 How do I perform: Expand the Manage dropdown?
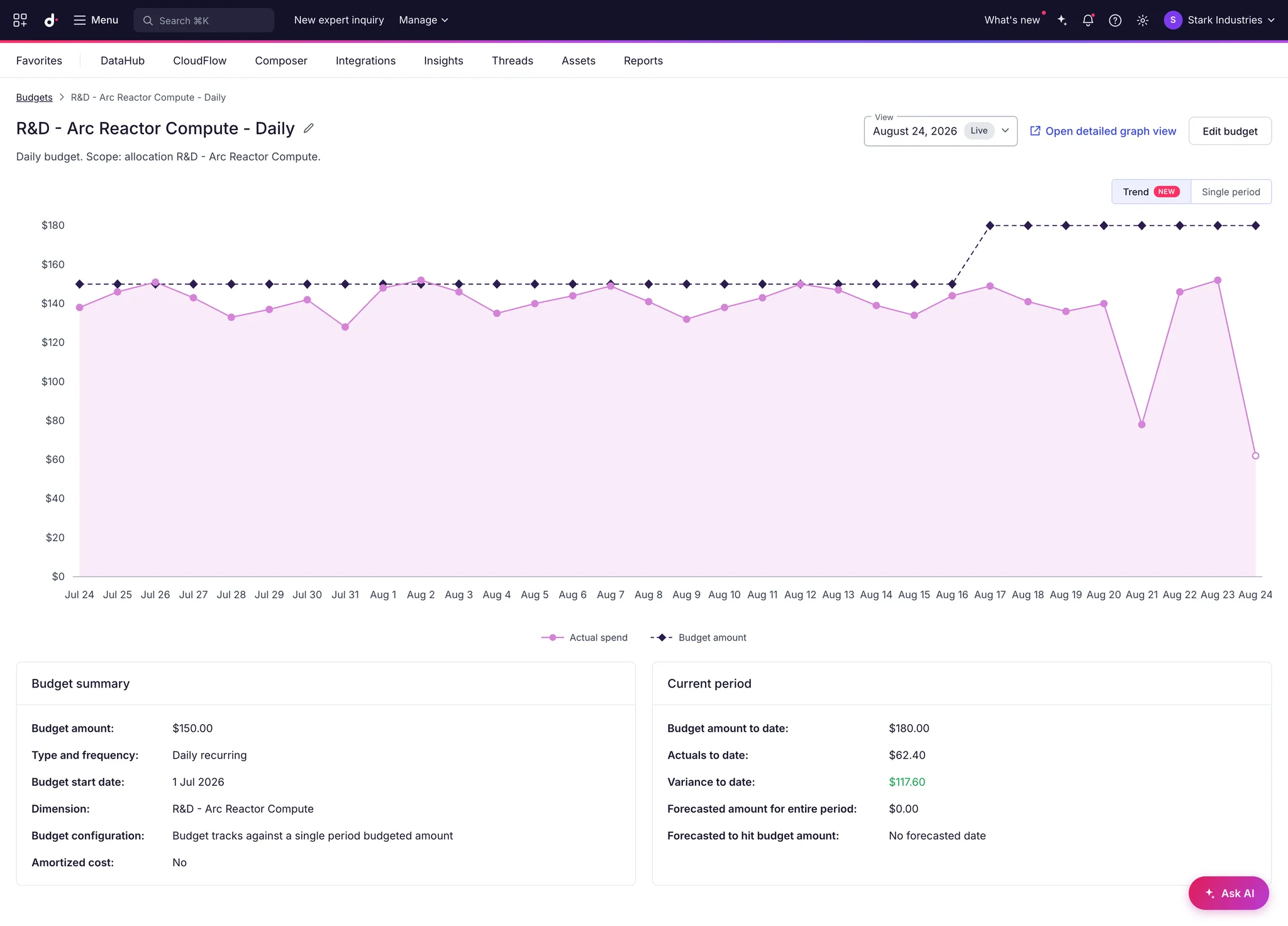click(424, 20)
